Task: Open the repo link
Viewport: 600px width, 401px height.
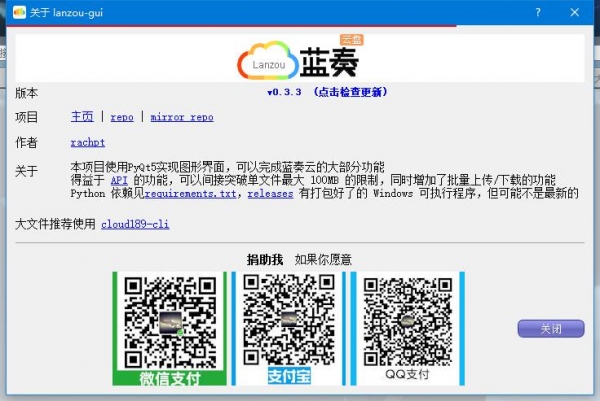Action: point(122,117)
